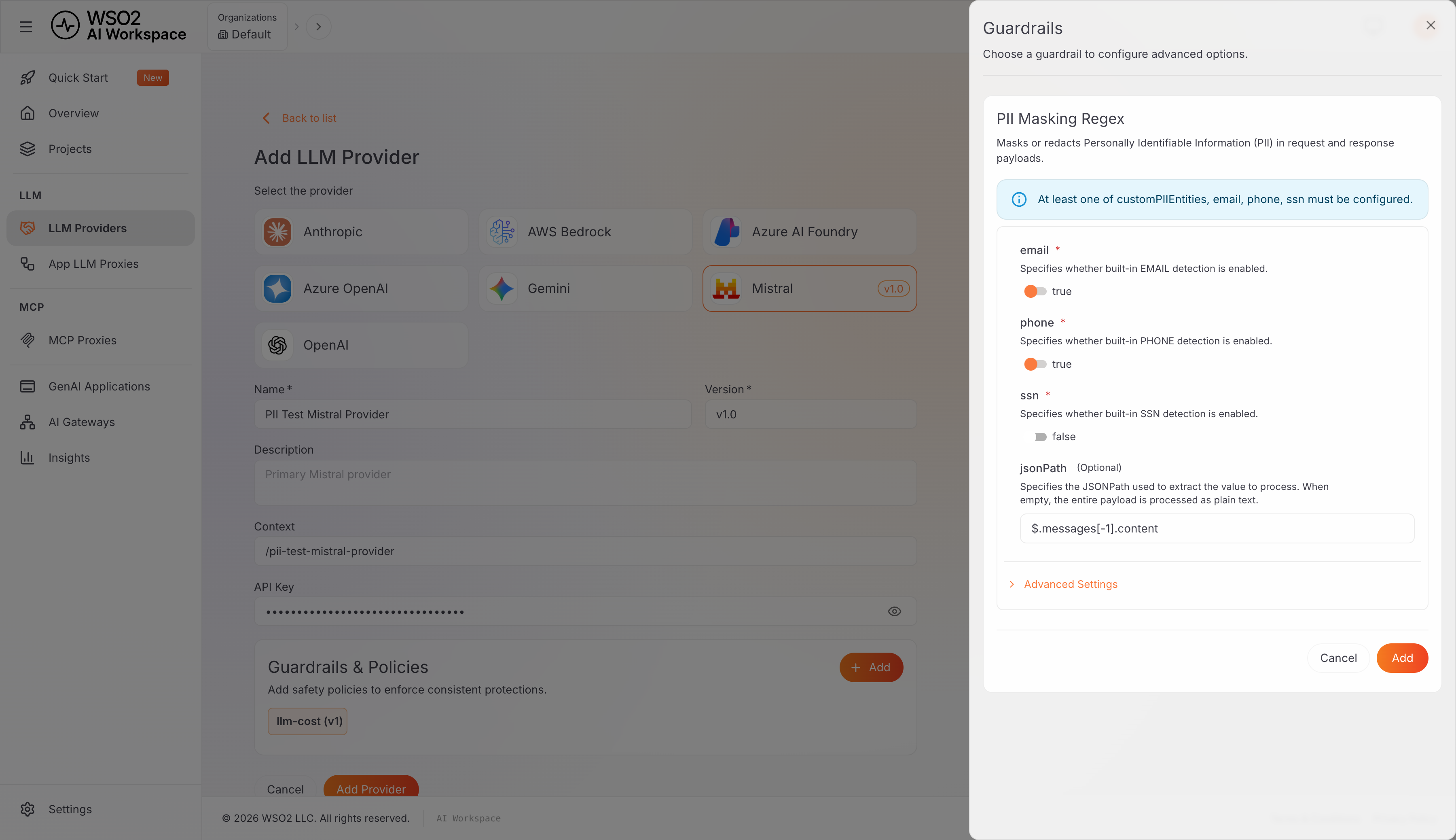Click the jsonPath input field

1217,528
